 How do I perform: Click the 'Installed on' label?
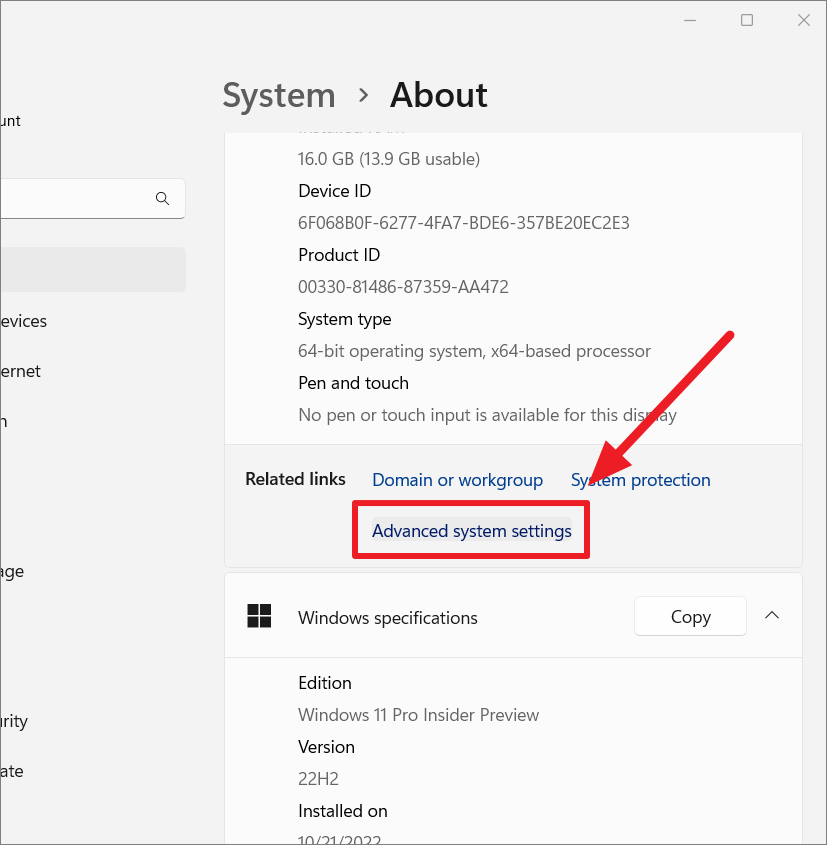343,811
